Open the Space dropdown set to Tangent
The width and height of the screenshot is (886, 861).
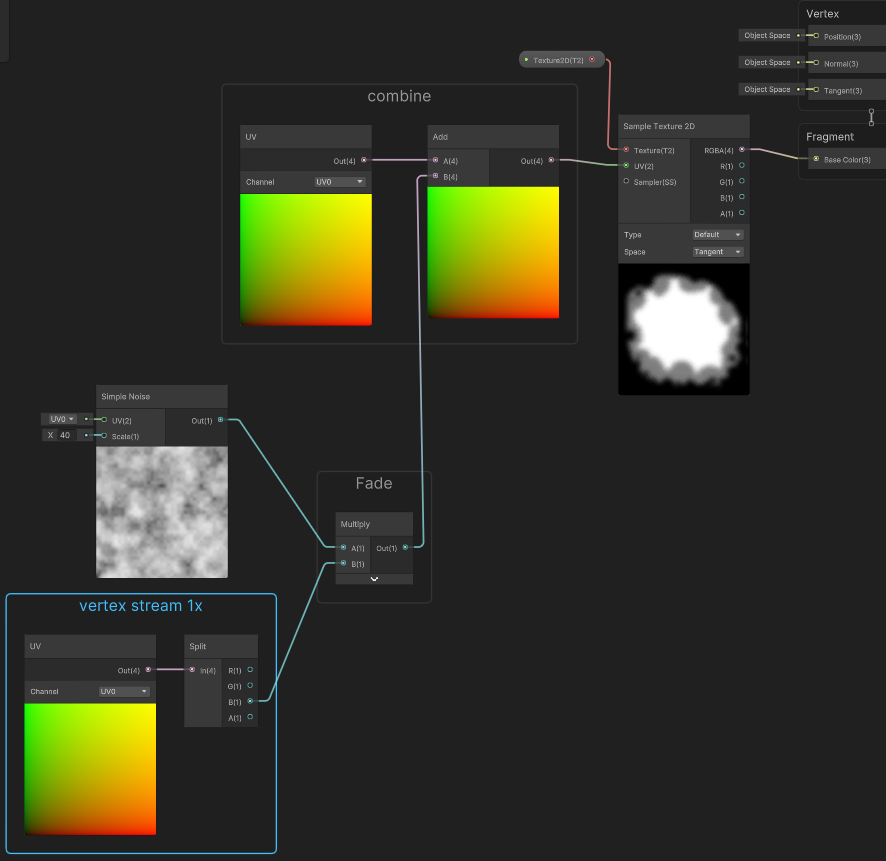(718, 252)
